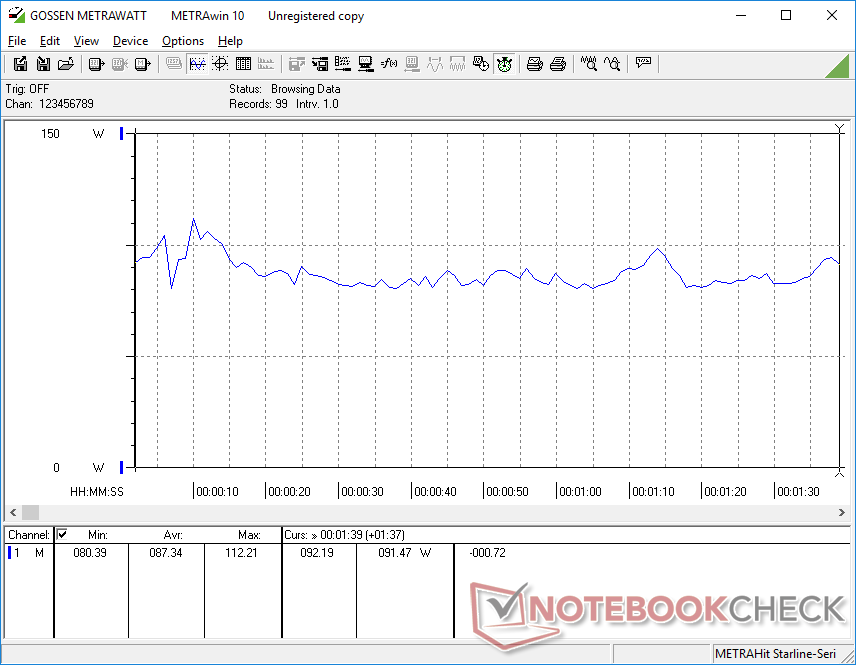The width and height of the screenshot is (856, 665).
Task: Open the Options menu
Action: coord(183,41)
